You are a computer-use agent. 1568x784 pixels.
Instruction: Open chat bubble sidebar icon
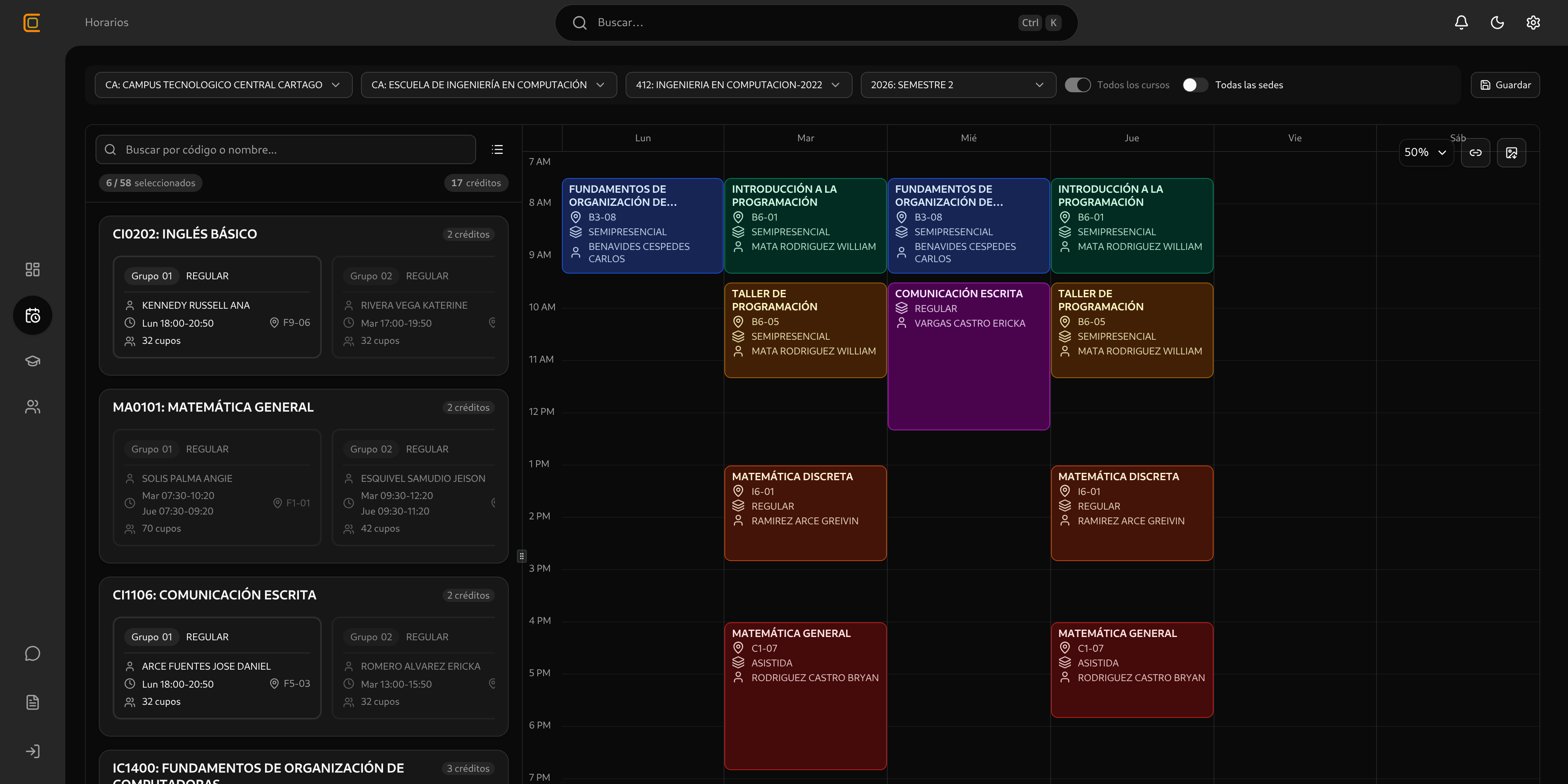coord(32,653)
